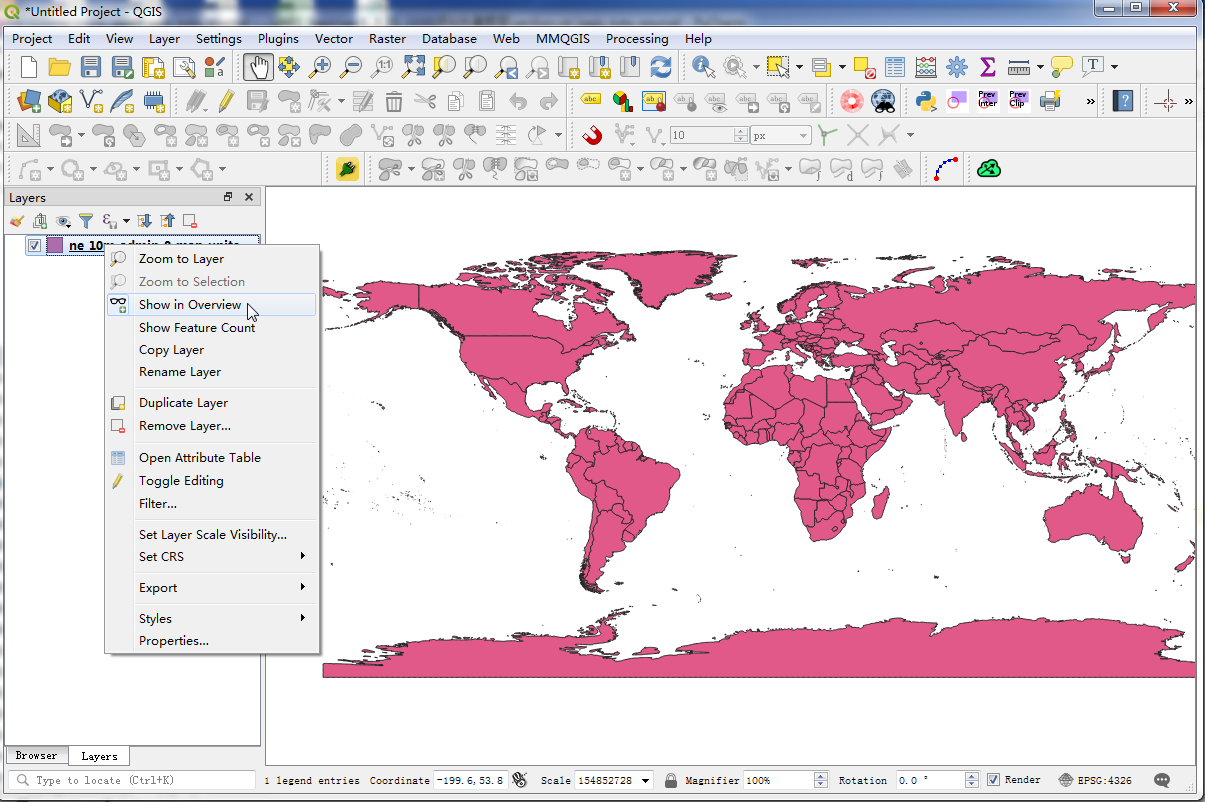Click the Zoom In magnifier icon

click(319, 67)
